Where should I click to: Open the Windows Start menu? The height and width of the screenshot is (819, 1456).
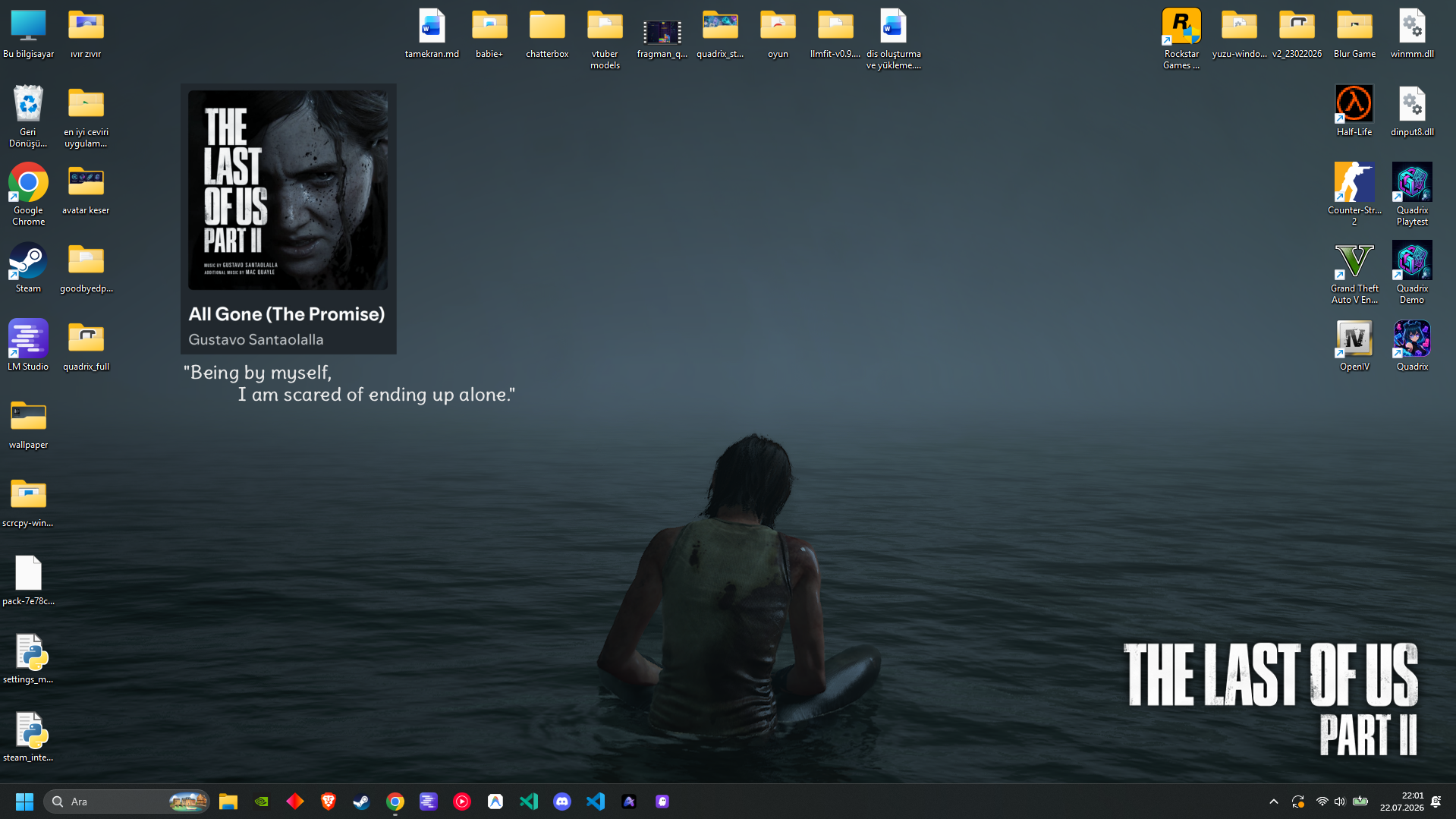click(x=24, y=802)
